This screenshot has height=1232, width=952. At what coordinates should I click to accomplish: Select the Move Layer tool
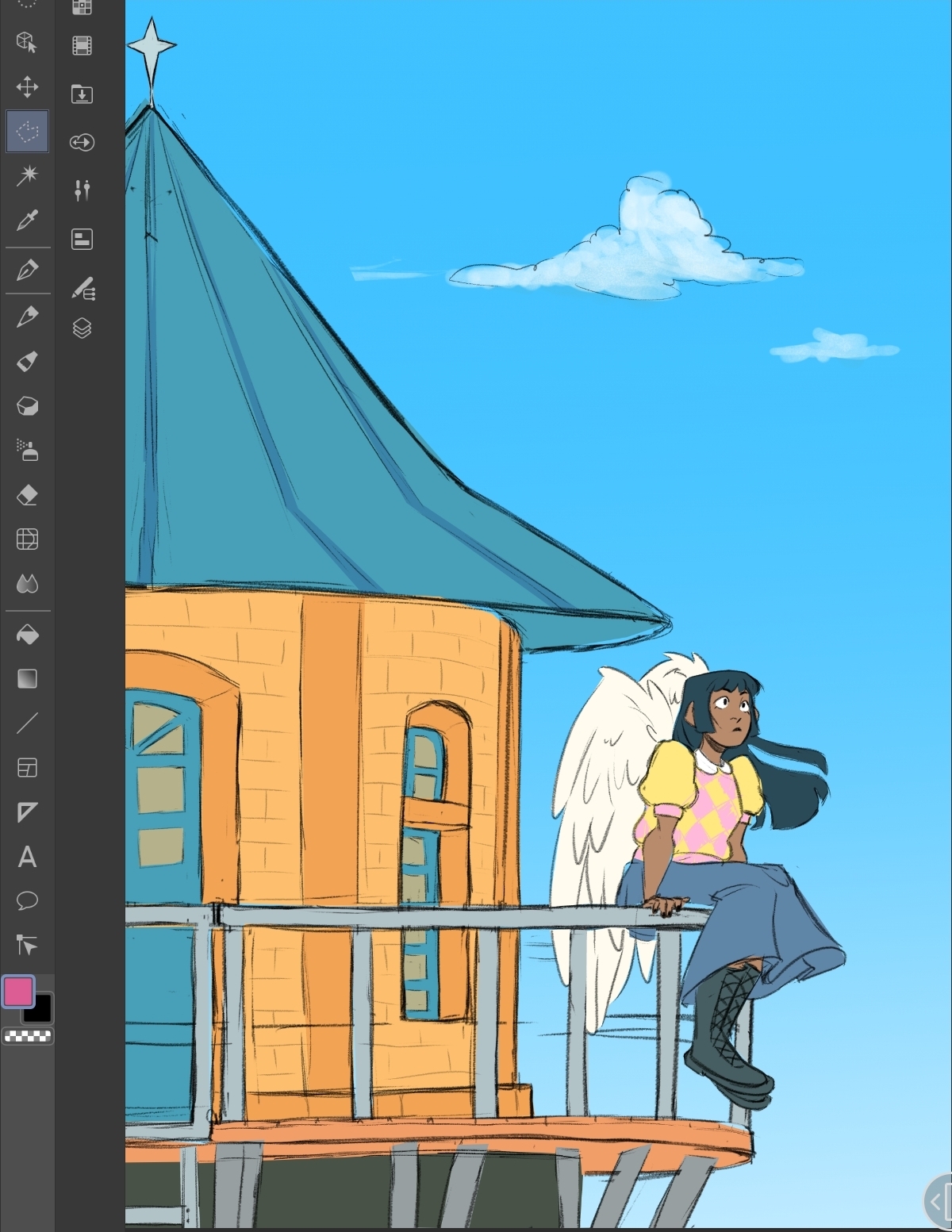pyautogui.click(x=27, y=86)
